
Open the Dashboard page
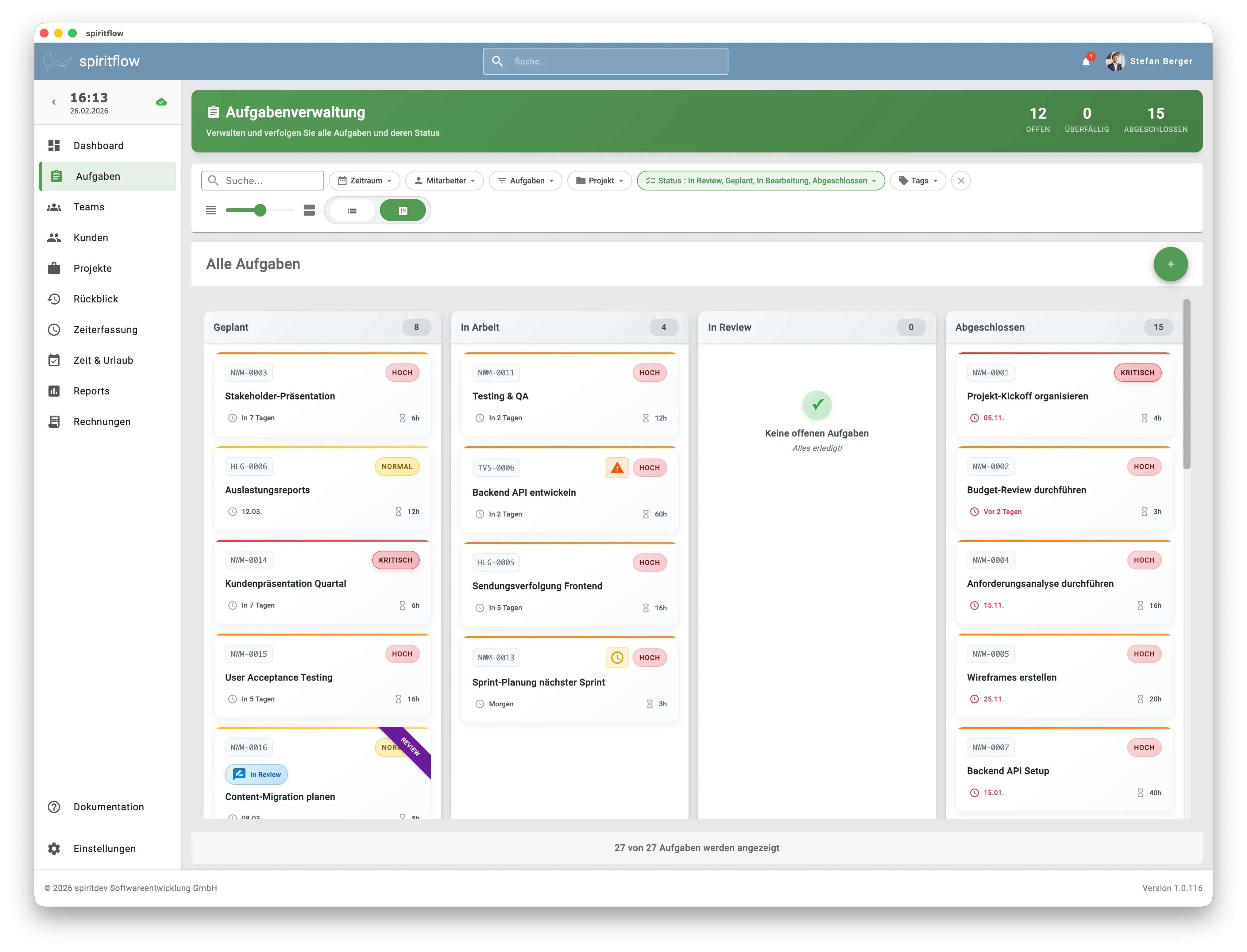108,146
